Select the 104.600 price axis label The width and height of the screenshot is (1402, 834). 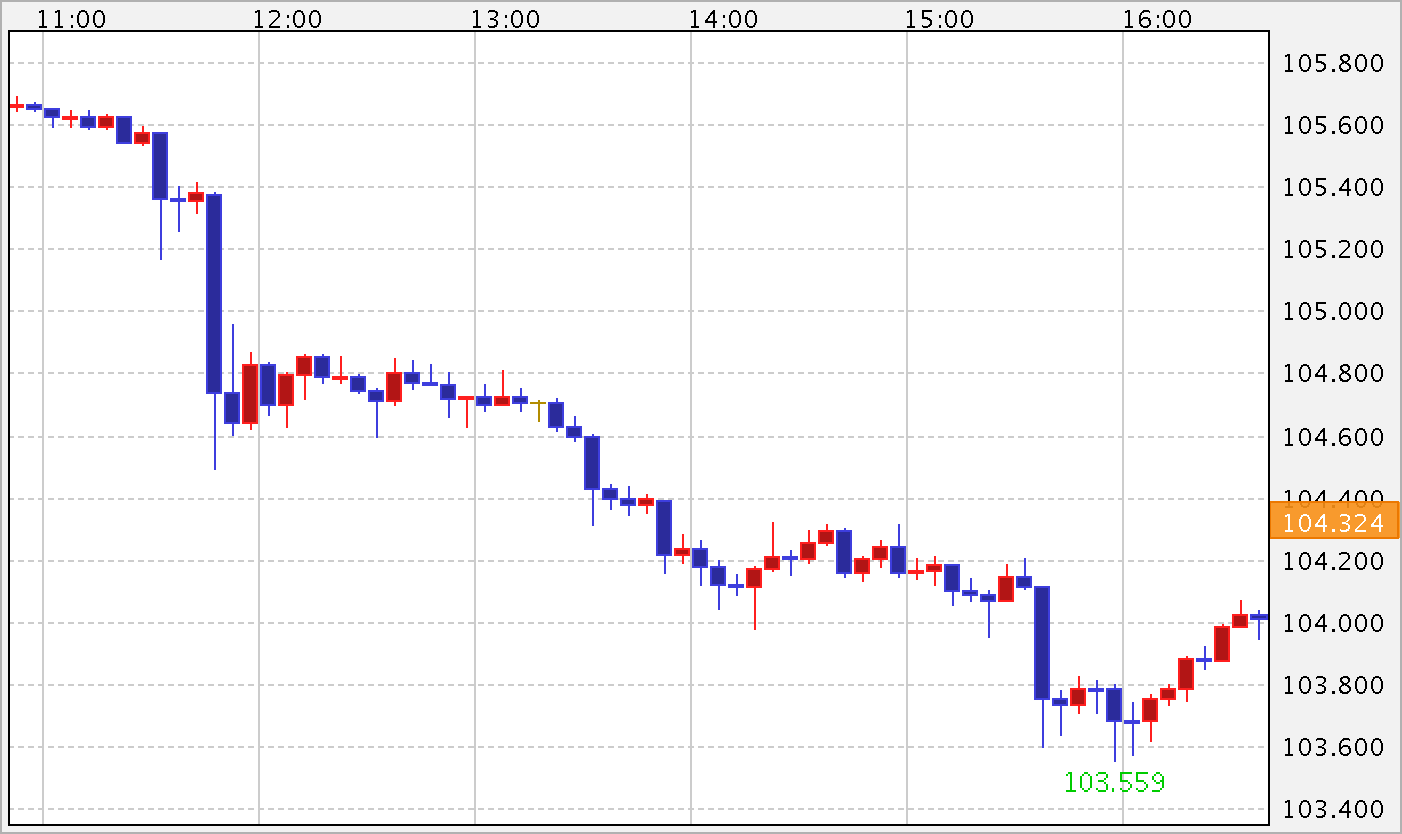click(1333, 437)
